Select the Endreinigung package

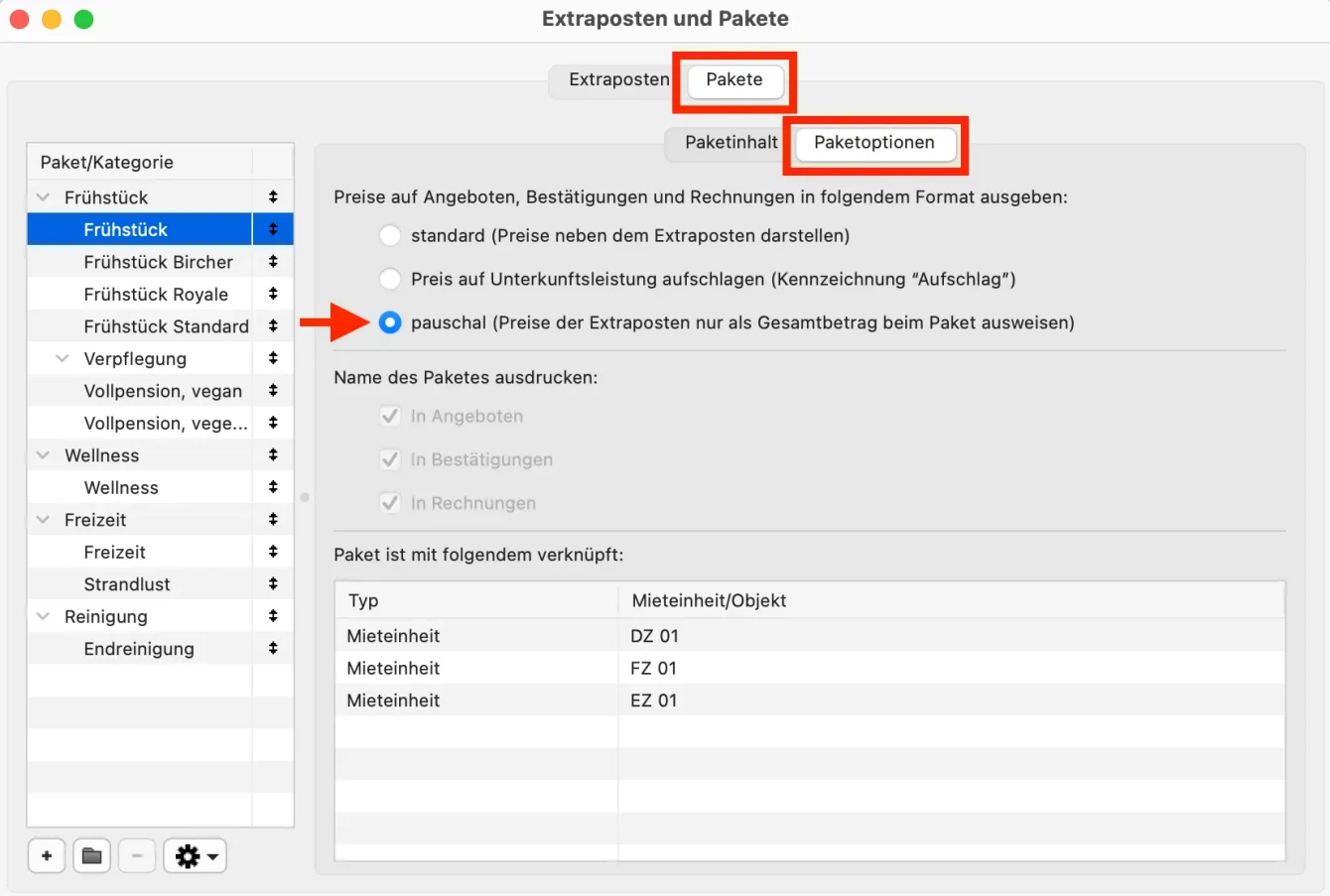pyautogui.click(x=139, y=649)
